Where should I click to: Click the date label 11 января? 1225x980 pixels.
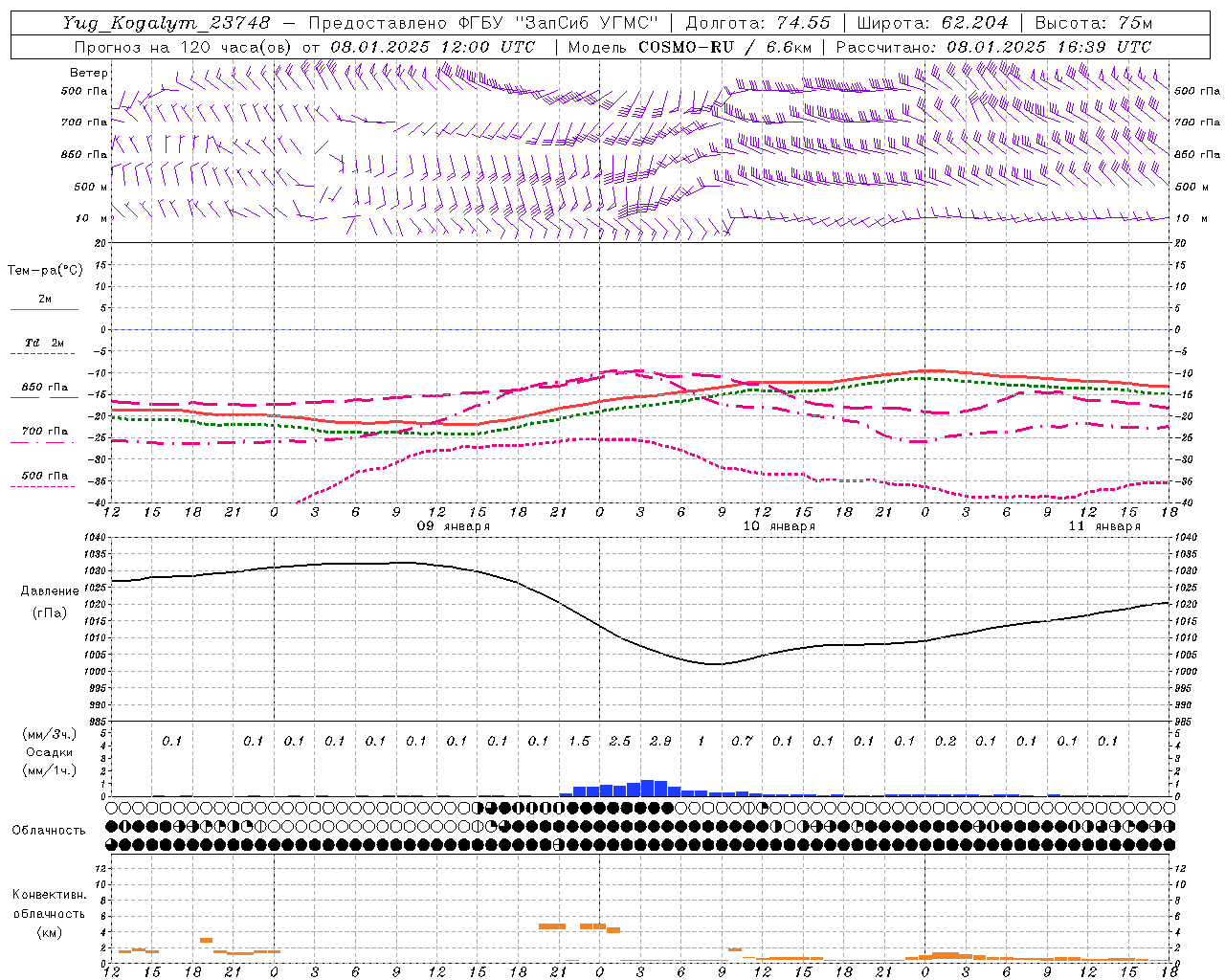1104,526
